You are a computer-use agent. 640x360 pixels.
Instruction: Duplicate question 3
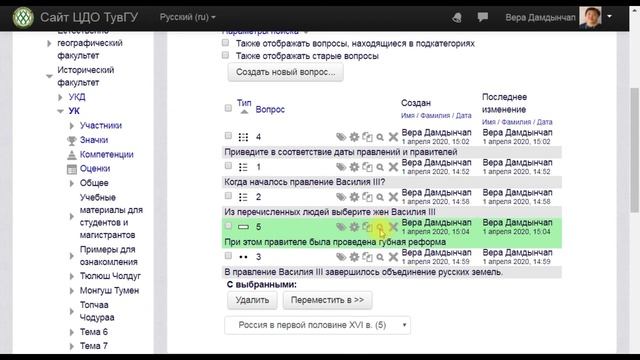coord(367,257)
